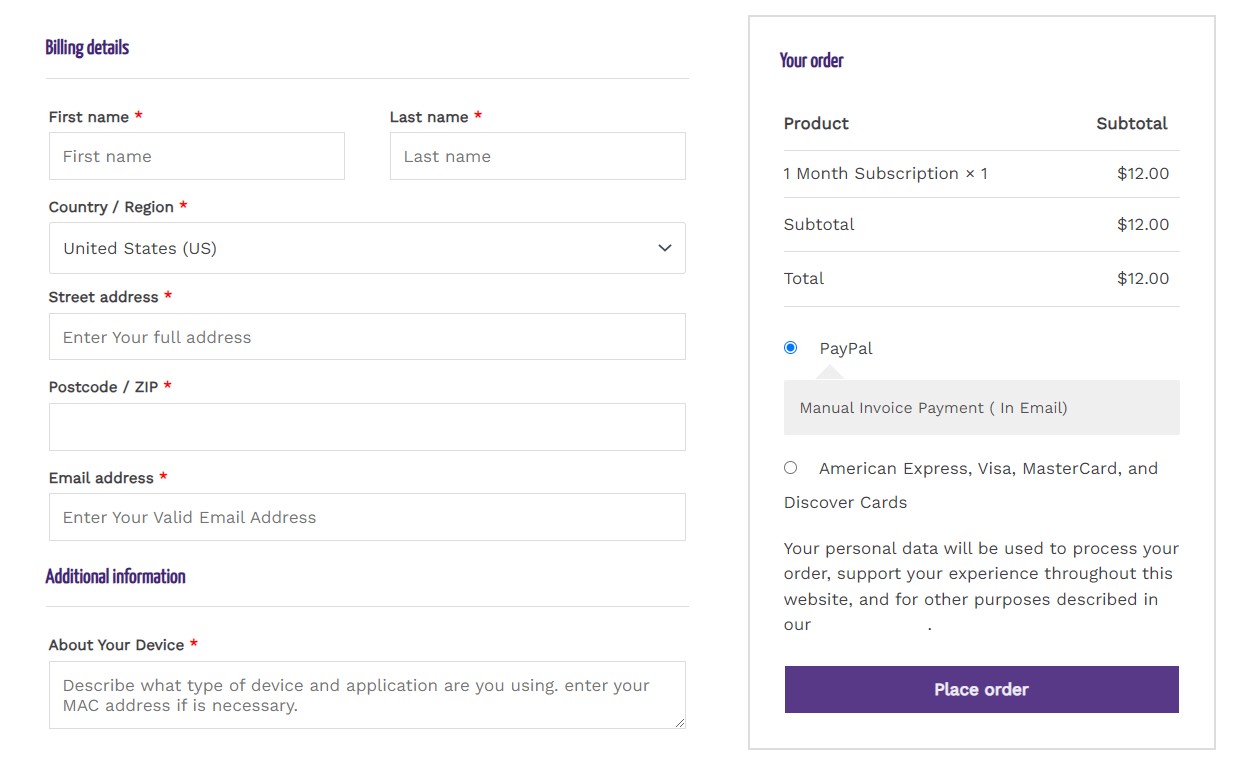The height and width of the screenshot is (761, 1244).
Task: Click the About Your Device text area
Action: point(367,695)
